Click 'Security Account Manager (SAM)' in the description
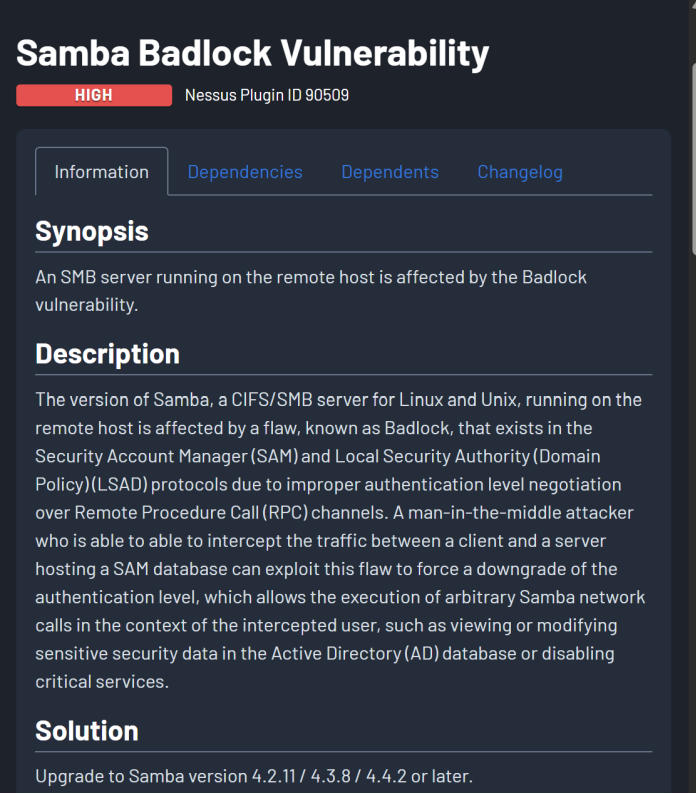The width and height of the screenshot is (696, 794). pyautogui.click(x=157, y=456)
